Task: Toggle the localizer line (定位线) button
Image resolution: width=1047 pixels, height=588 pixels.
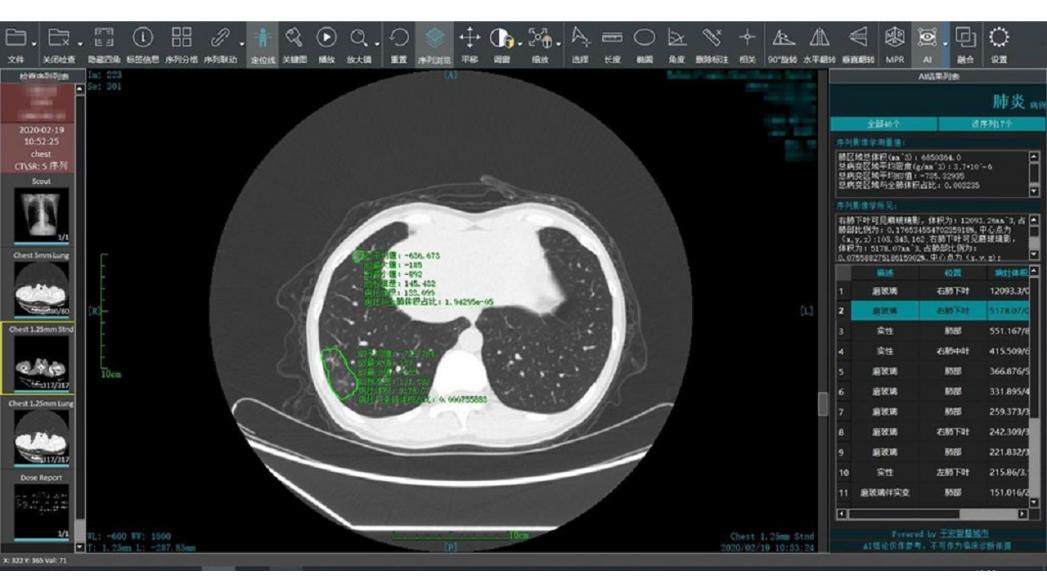Action: point(263,38)
